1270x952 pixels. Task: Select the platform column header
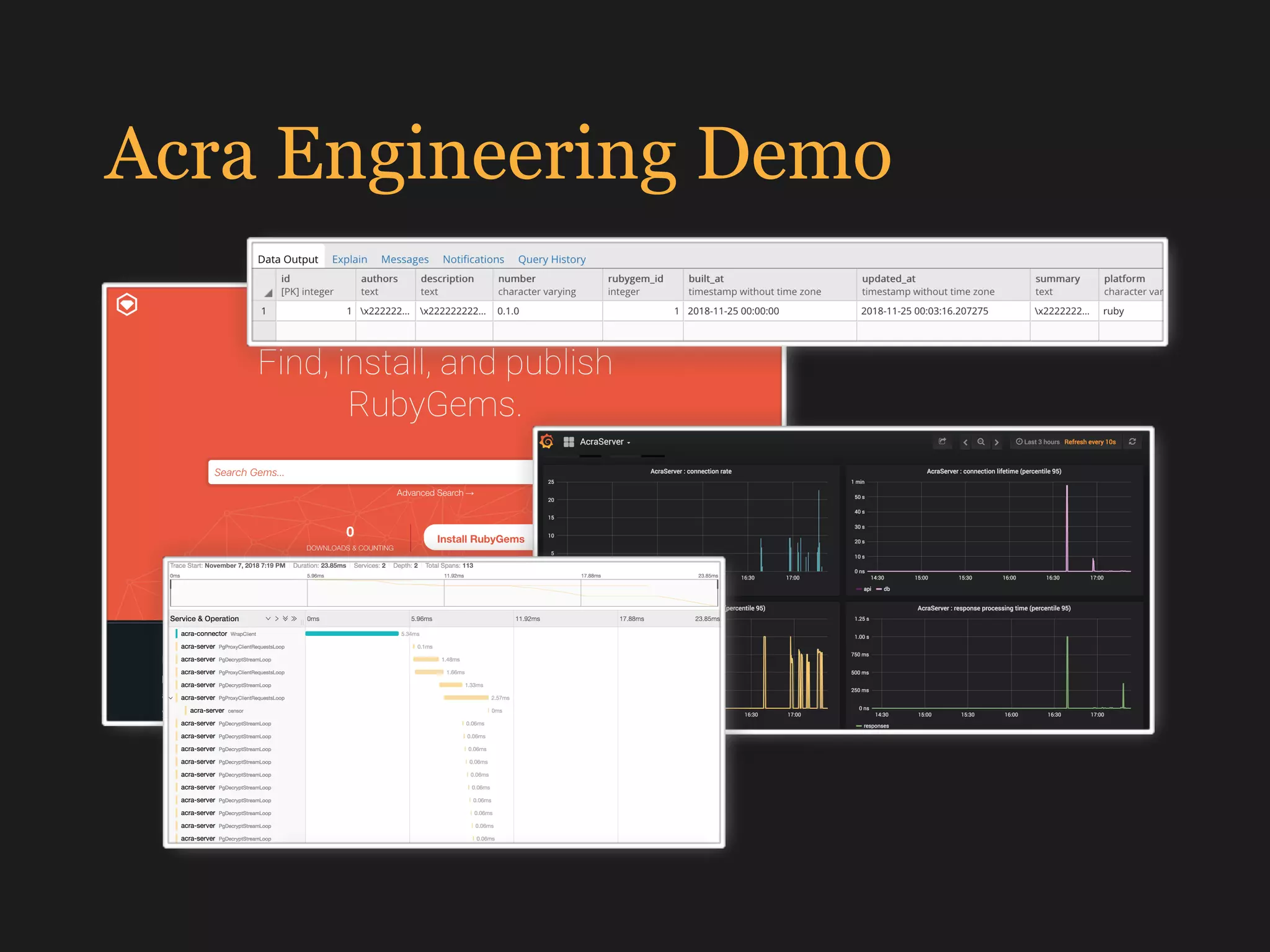coord(1130,285)
